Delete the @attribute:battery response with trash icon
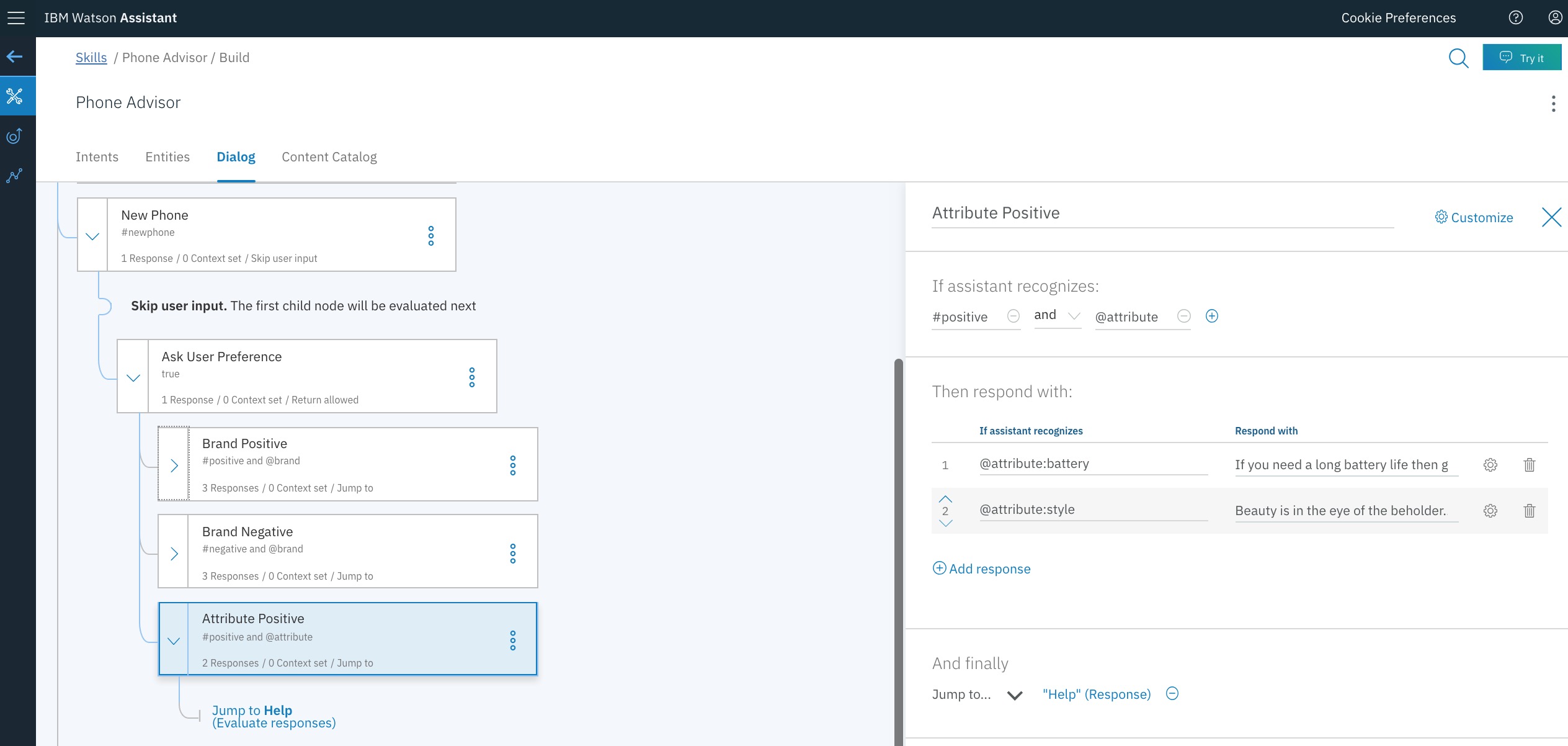 [1529, 465]
